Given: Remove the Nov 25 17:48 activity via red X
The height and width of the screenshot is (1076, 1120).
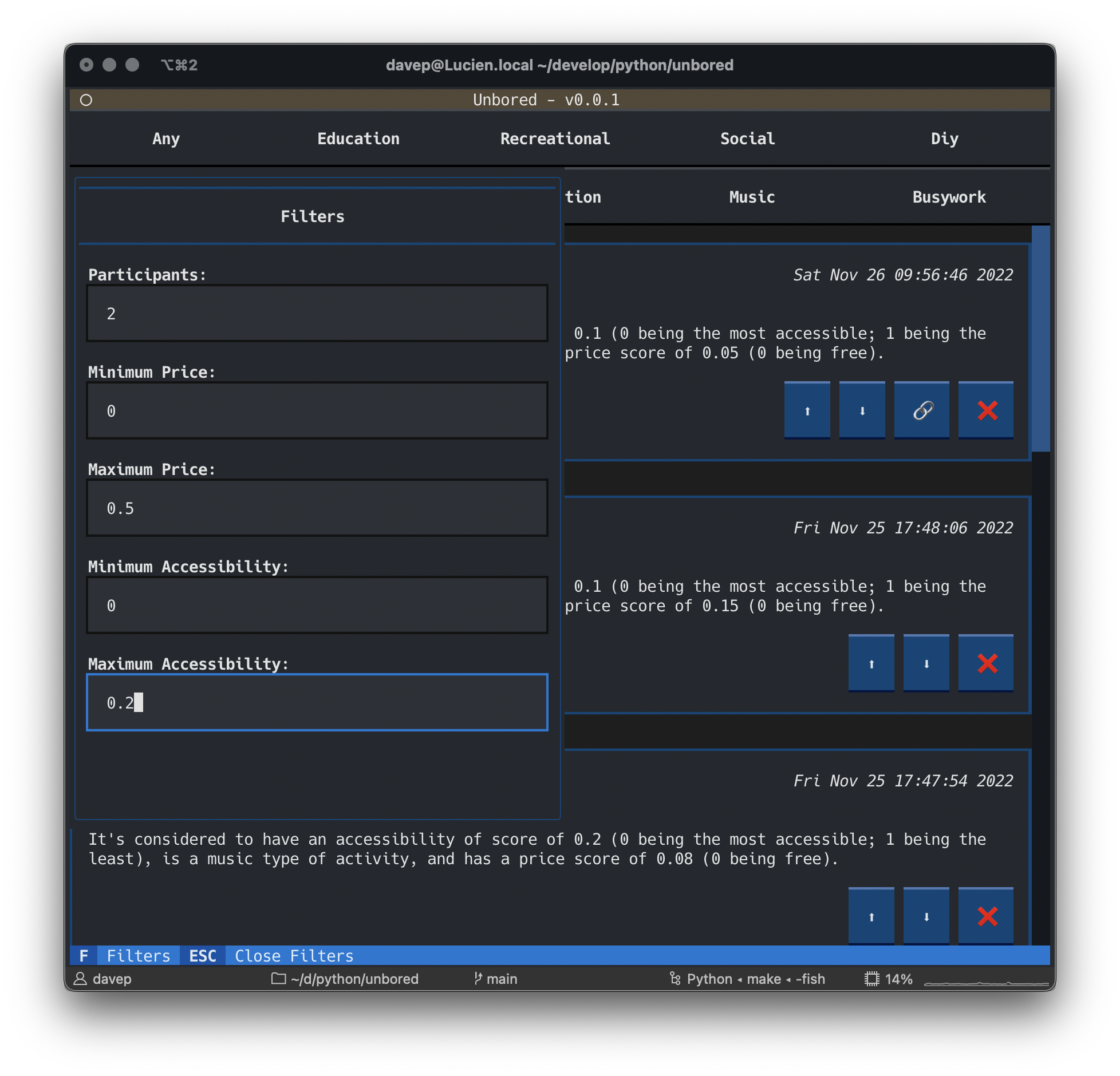Looking at the screenshot, I should (x=985, y=663).
